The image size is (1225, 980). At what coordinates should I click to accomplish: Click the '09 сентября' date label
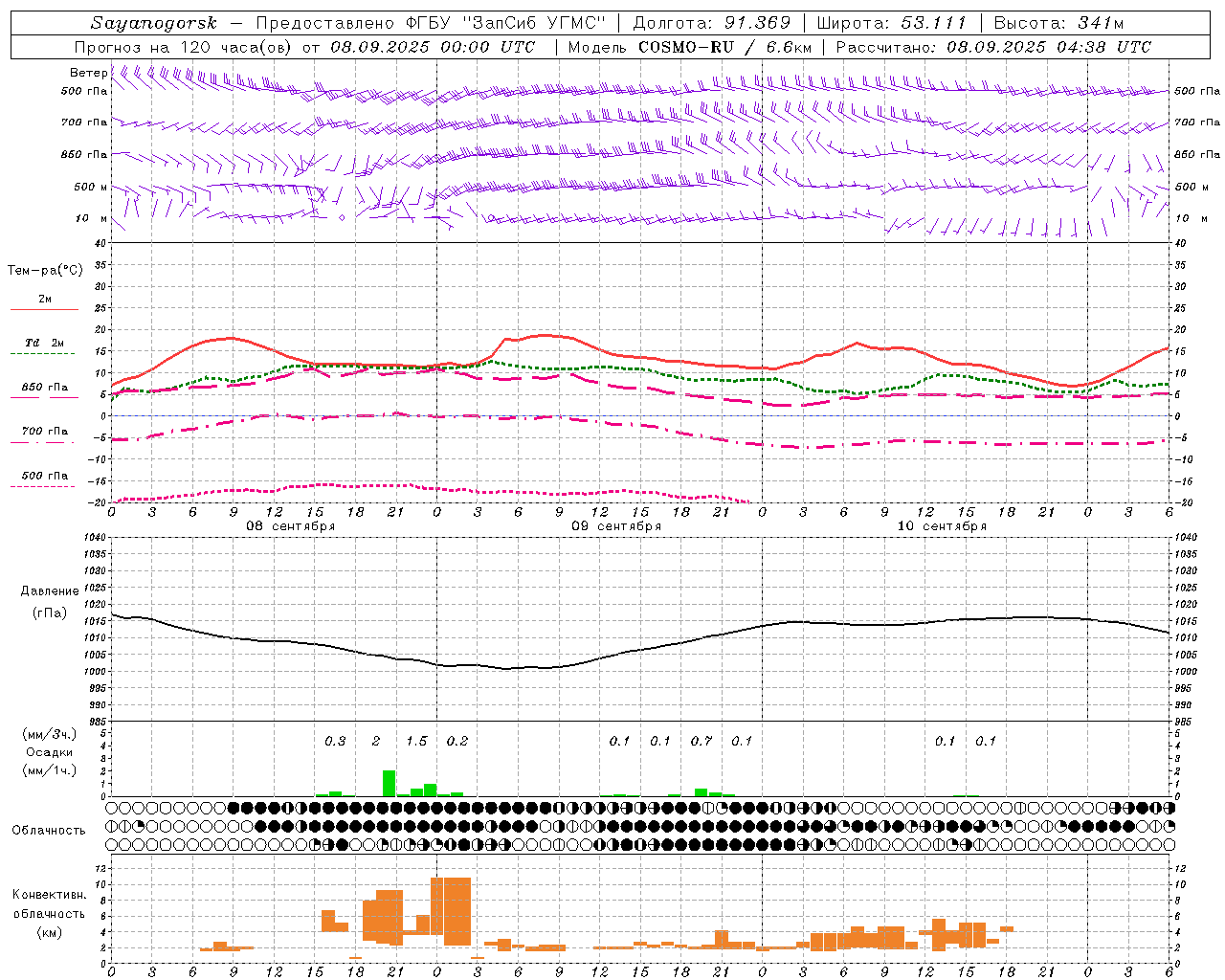click(616, 526)
